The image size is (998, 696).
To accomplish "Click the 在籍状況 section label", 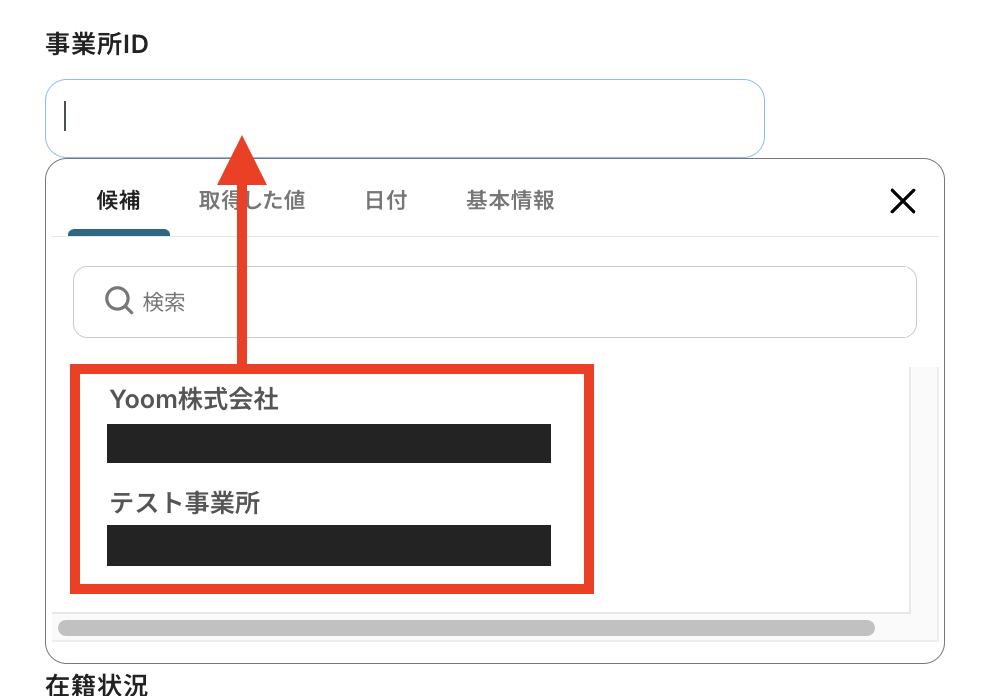I will pyautogui.click(x=97, y=685).
